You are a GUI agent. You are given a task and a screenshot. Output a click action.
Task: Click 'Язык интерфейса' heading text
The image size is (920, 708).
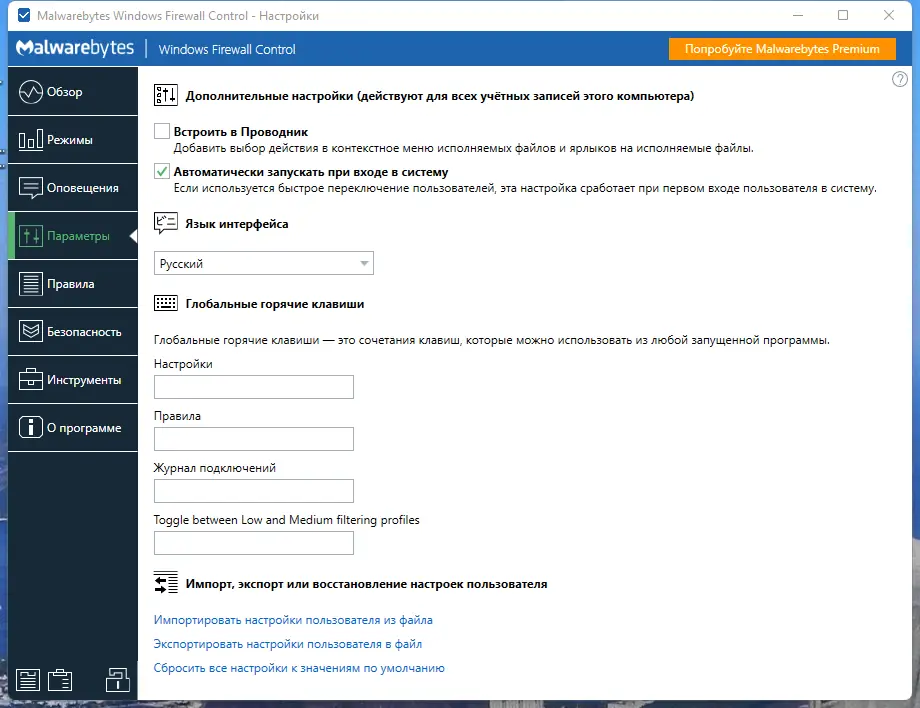236,224
